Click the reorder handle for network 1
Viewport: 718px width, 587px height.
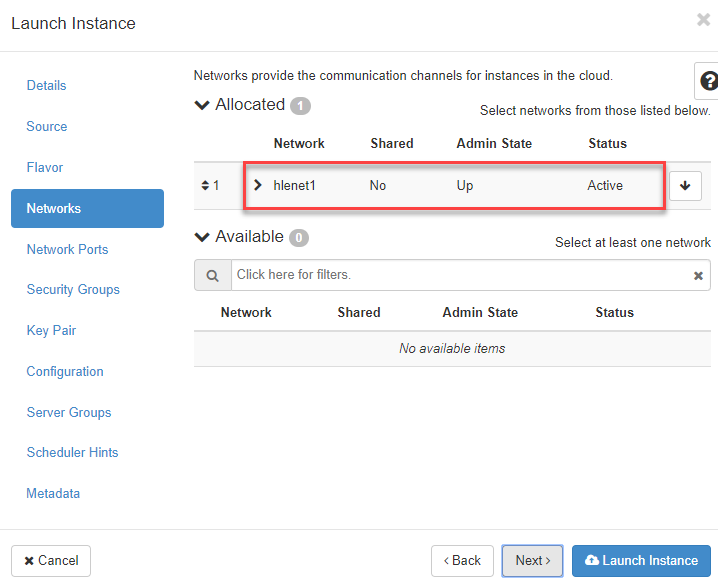pos(205,186)
